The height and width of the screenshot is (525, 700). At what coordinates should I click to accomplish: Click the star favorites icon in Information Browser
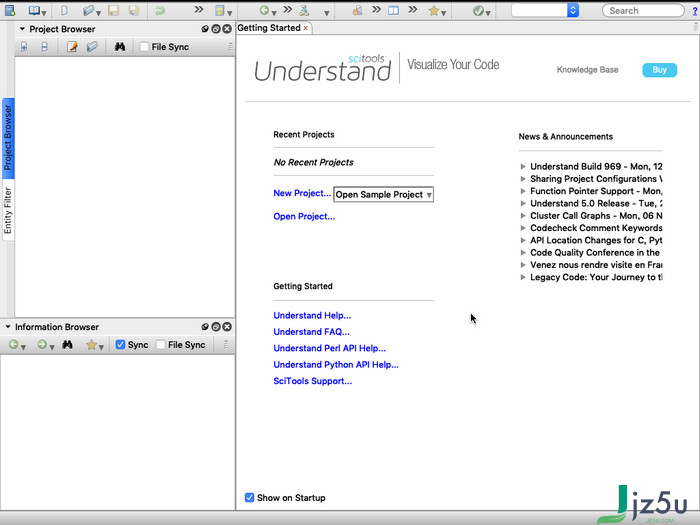[x=92, y=345]
